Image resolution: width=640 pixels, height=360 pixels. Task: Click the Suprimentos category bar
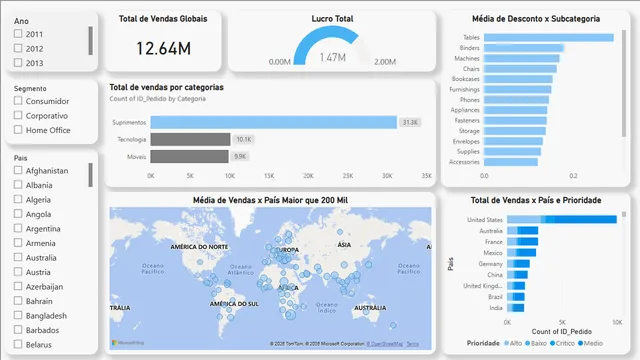click(x=273, y=122)
